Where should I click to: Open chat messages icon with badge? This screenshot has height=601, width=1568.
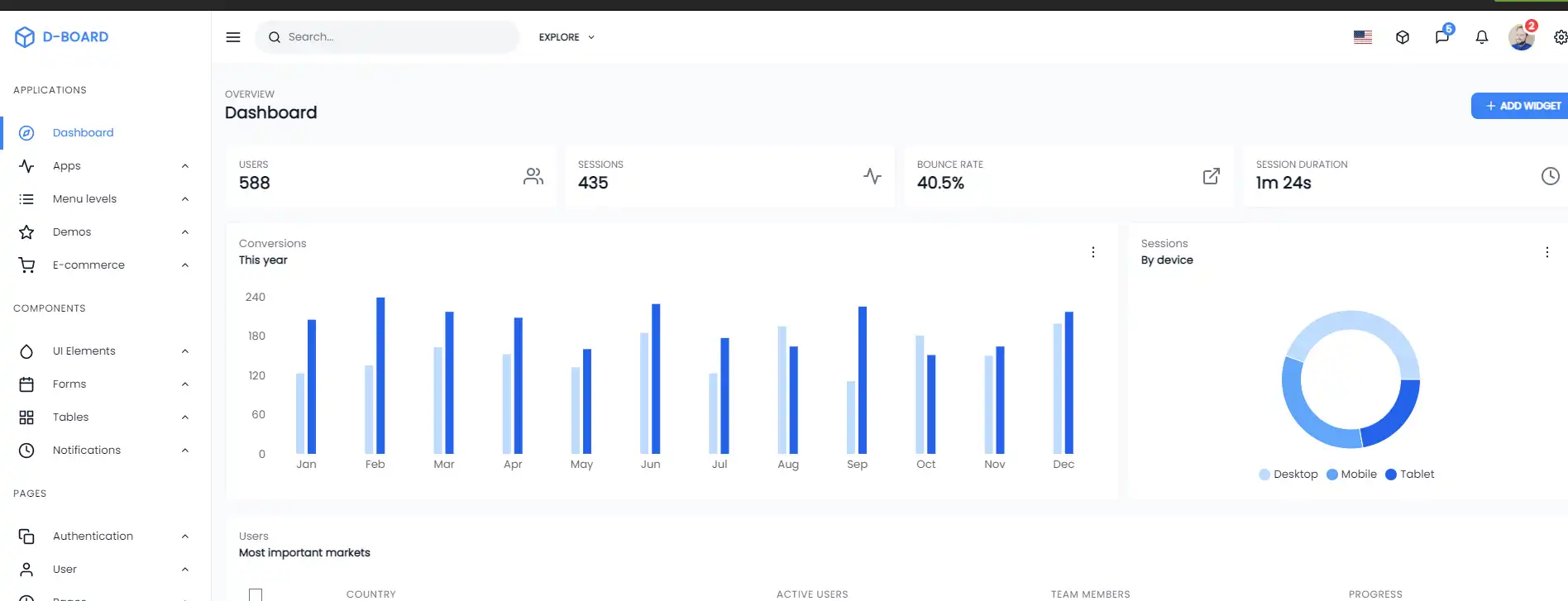tap(1442, 37)
